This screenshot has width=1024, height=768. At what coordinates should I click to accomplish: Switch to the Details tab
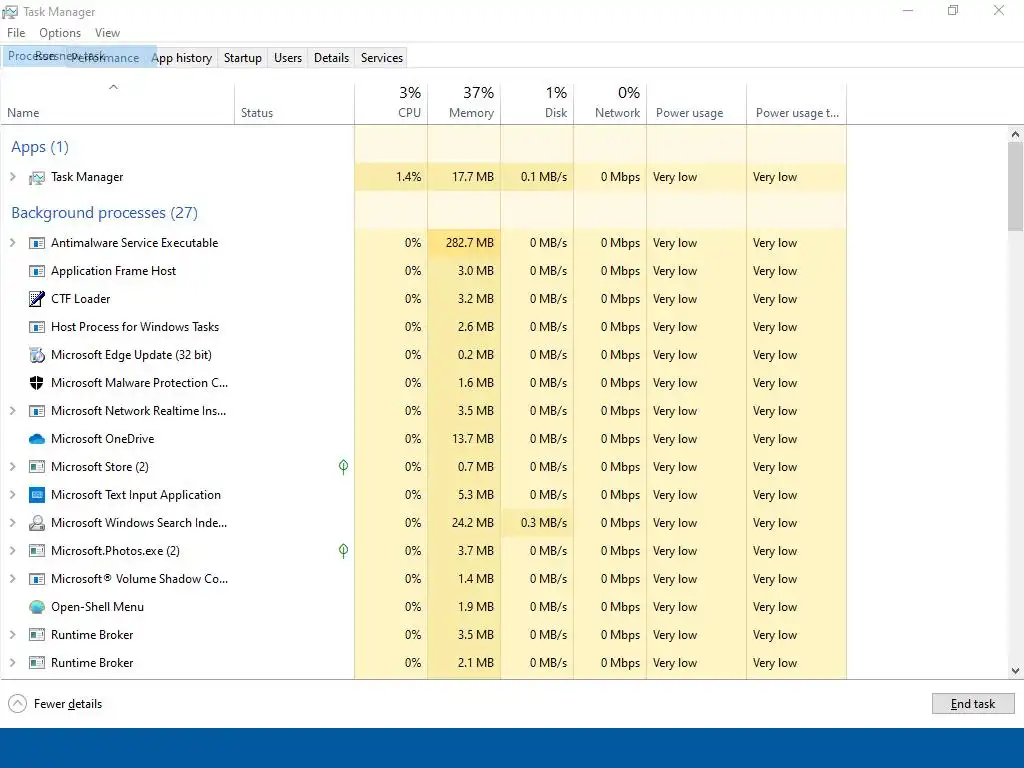click(331, 57)
